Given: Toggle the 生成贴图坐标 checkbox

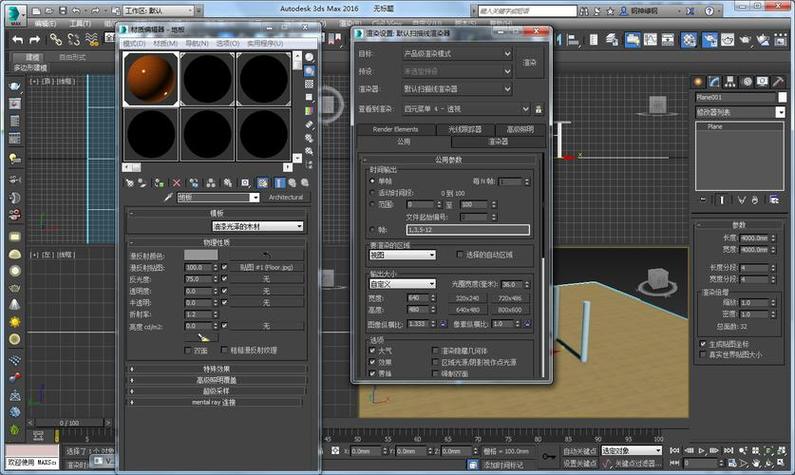Looking at the screenshot, I should 703,343.
